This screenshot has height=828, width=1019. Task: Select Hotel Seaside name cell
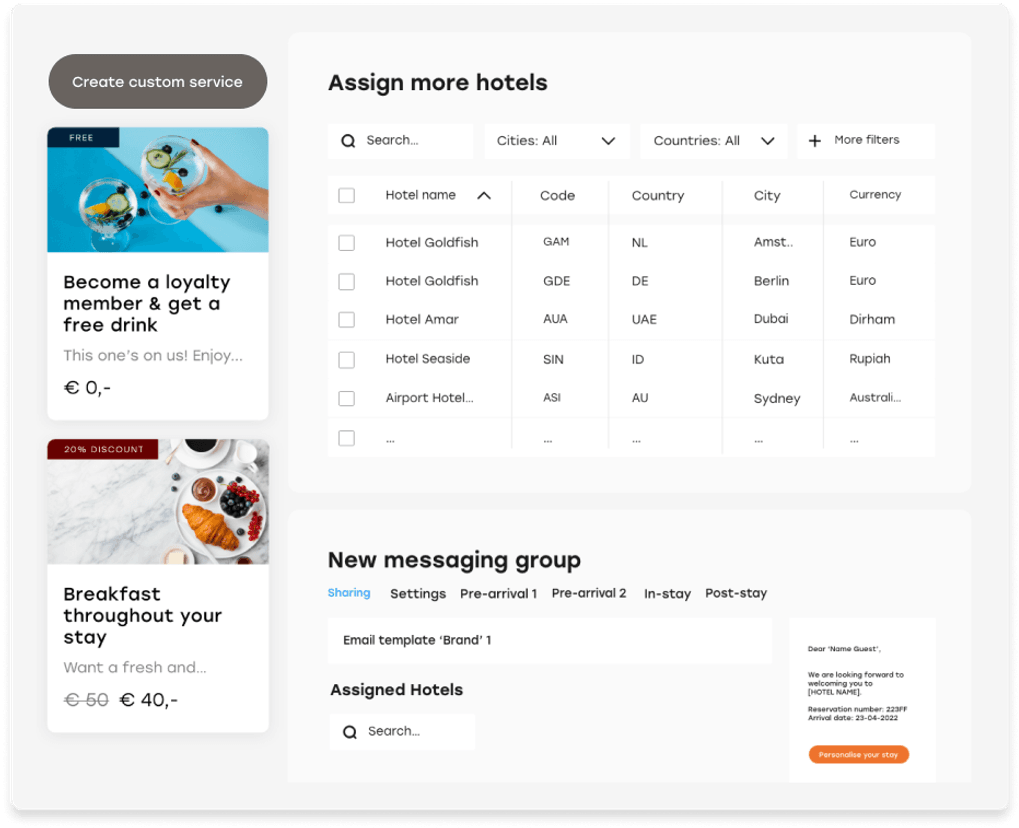(428, 359)
